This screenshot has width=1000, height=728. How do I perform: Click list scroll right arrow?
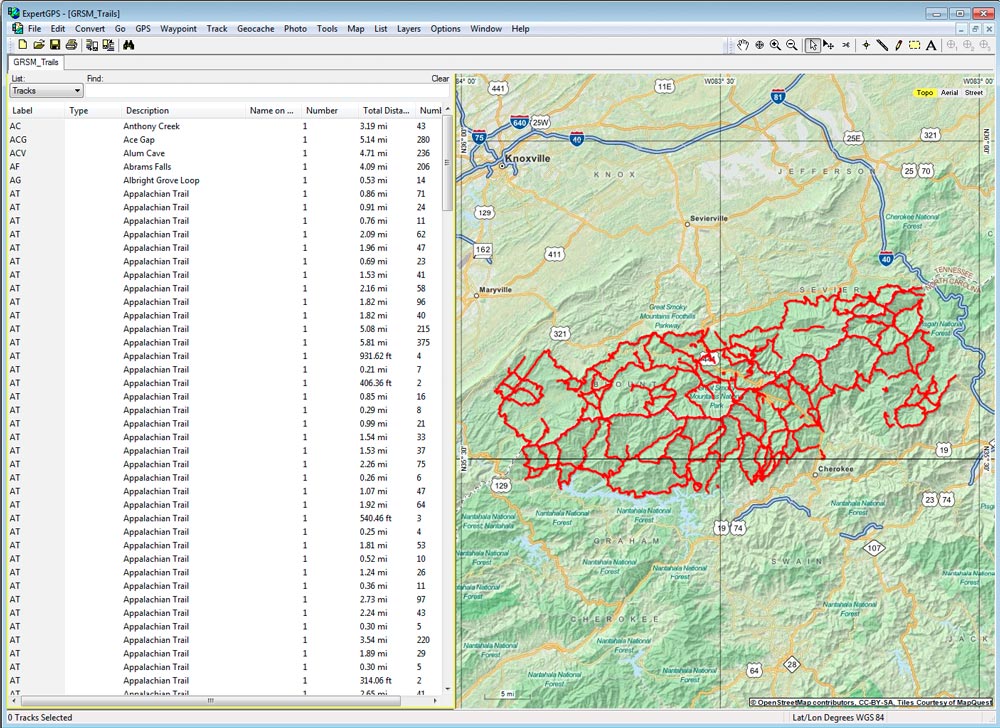pyautogui.click(x=436, y=701)
